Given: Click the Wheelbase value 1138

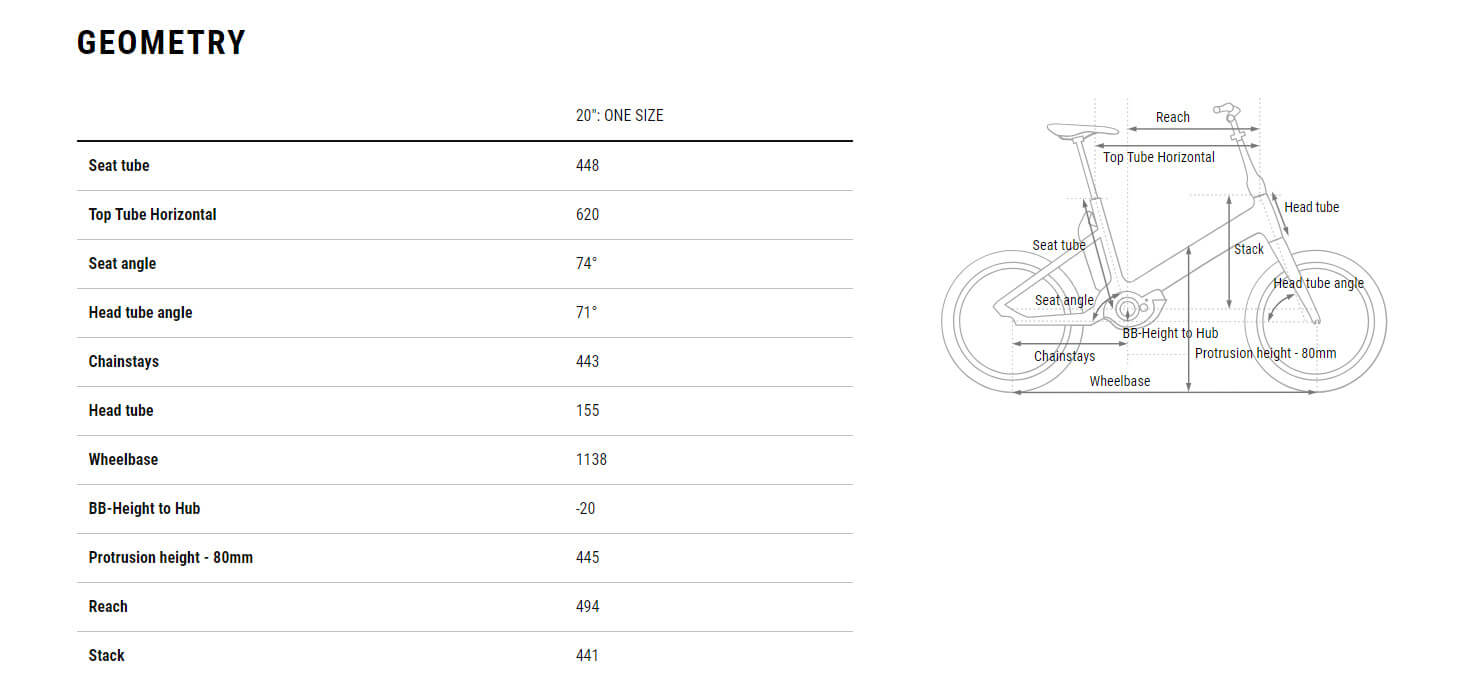Looking at the screenshot, I should pos(591,459).
